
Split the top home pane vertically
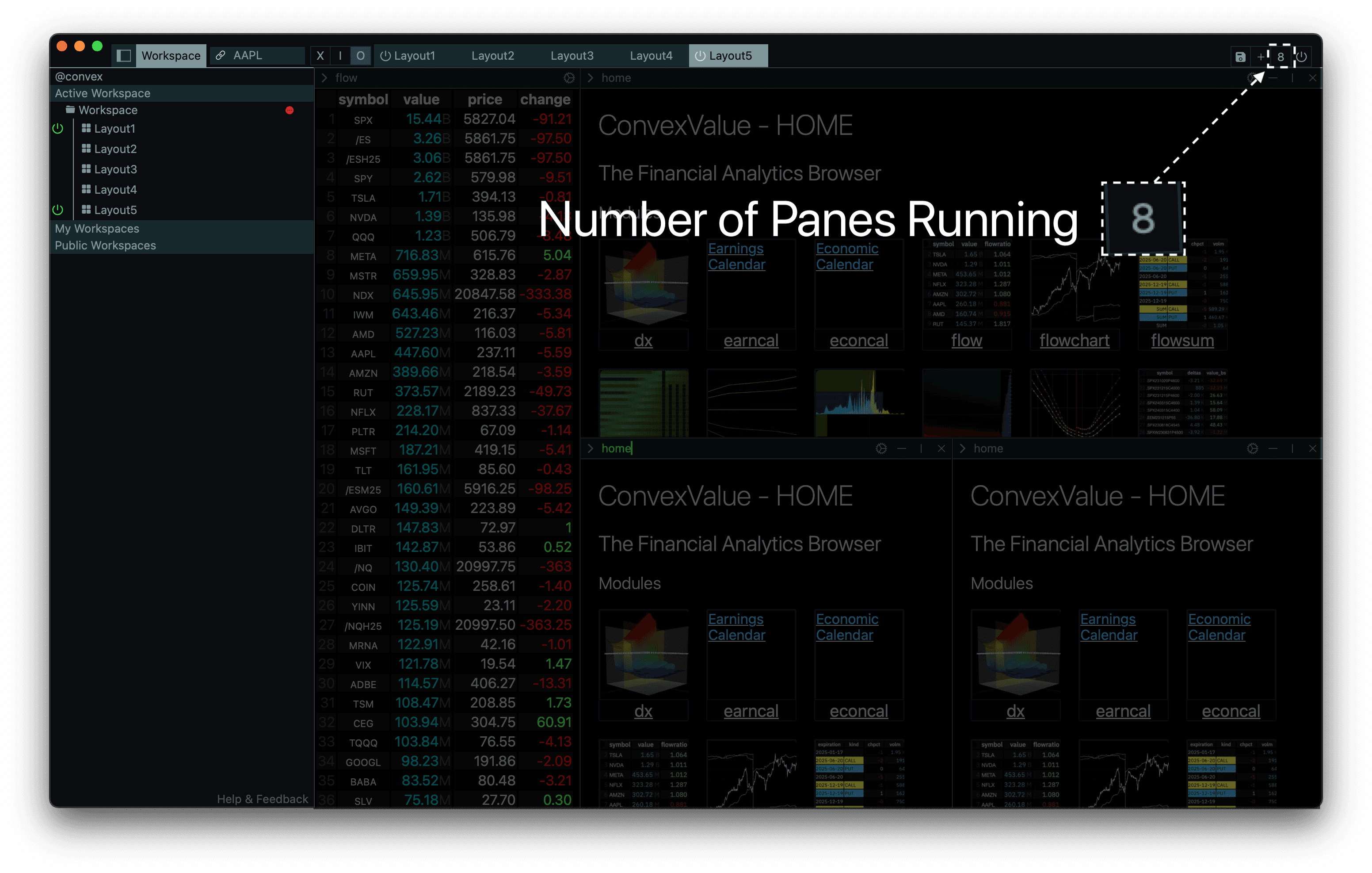point(1293,78)
